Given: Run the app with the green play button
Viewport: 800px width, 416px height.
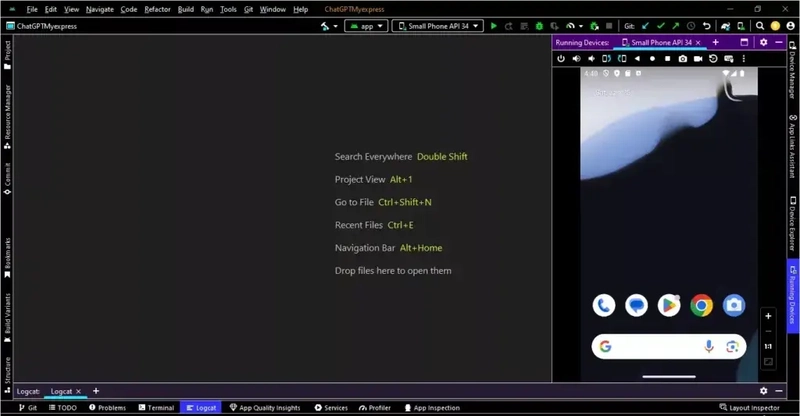Looking at the screenshot, I should (x=494, y=26).
